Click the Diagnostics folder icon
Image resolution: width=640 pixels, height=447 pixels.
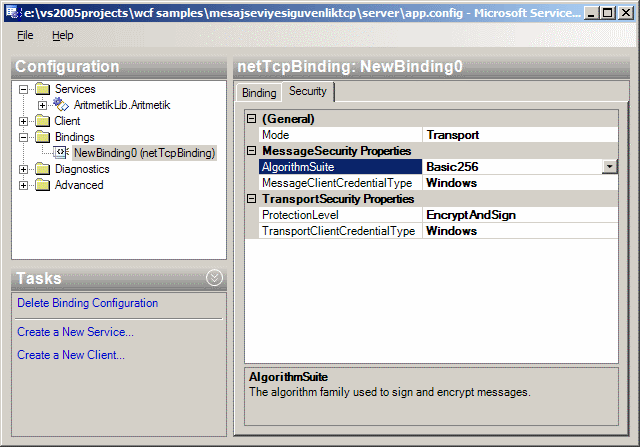pyautogui.click(x=43, y=169)
